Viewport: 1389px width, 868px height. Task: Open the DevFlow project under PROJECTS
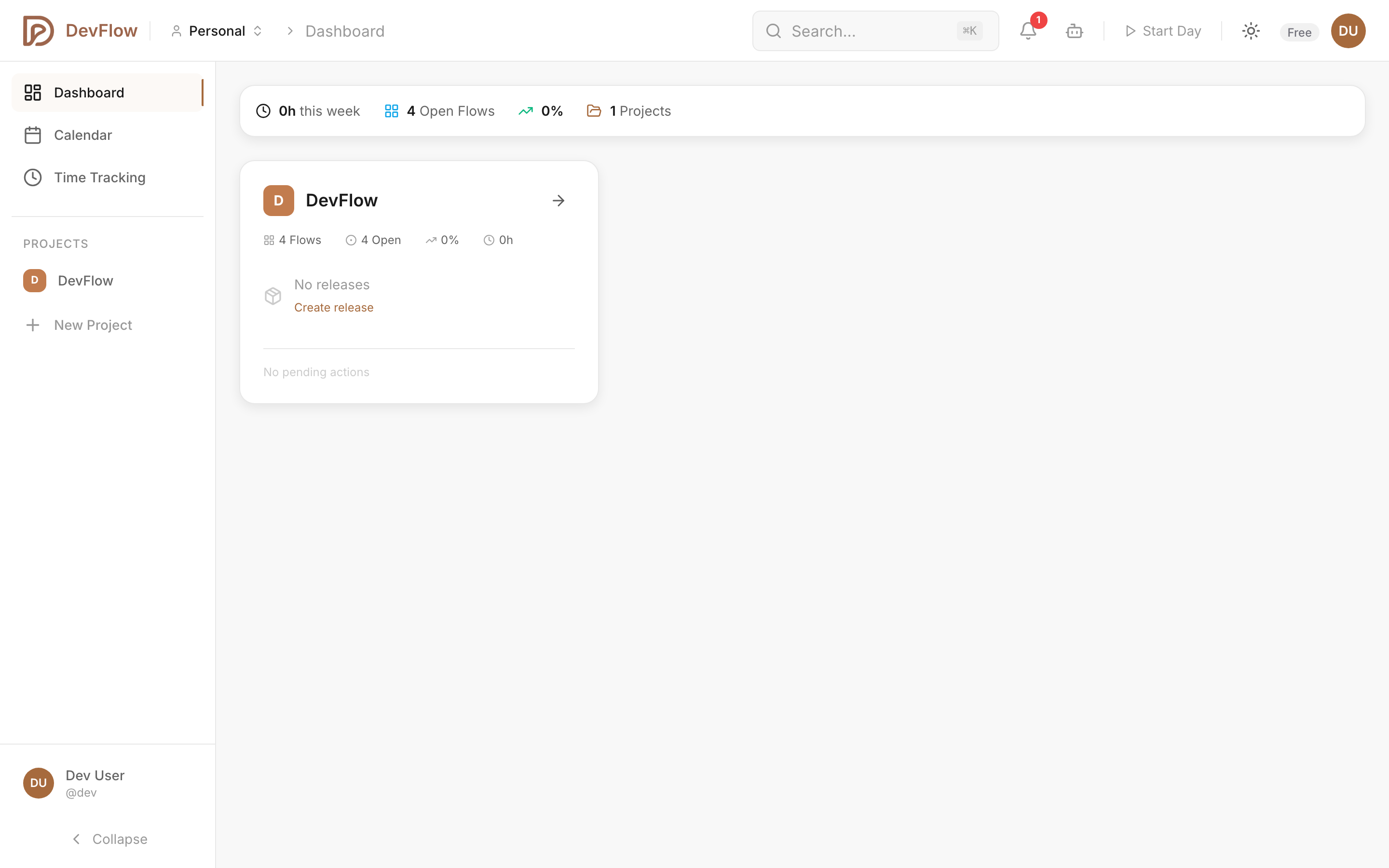coord(85,281)
